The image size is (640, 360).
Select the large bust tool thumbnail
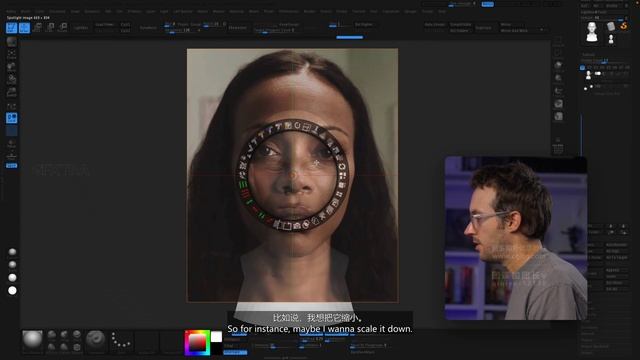tap(592, 32)
